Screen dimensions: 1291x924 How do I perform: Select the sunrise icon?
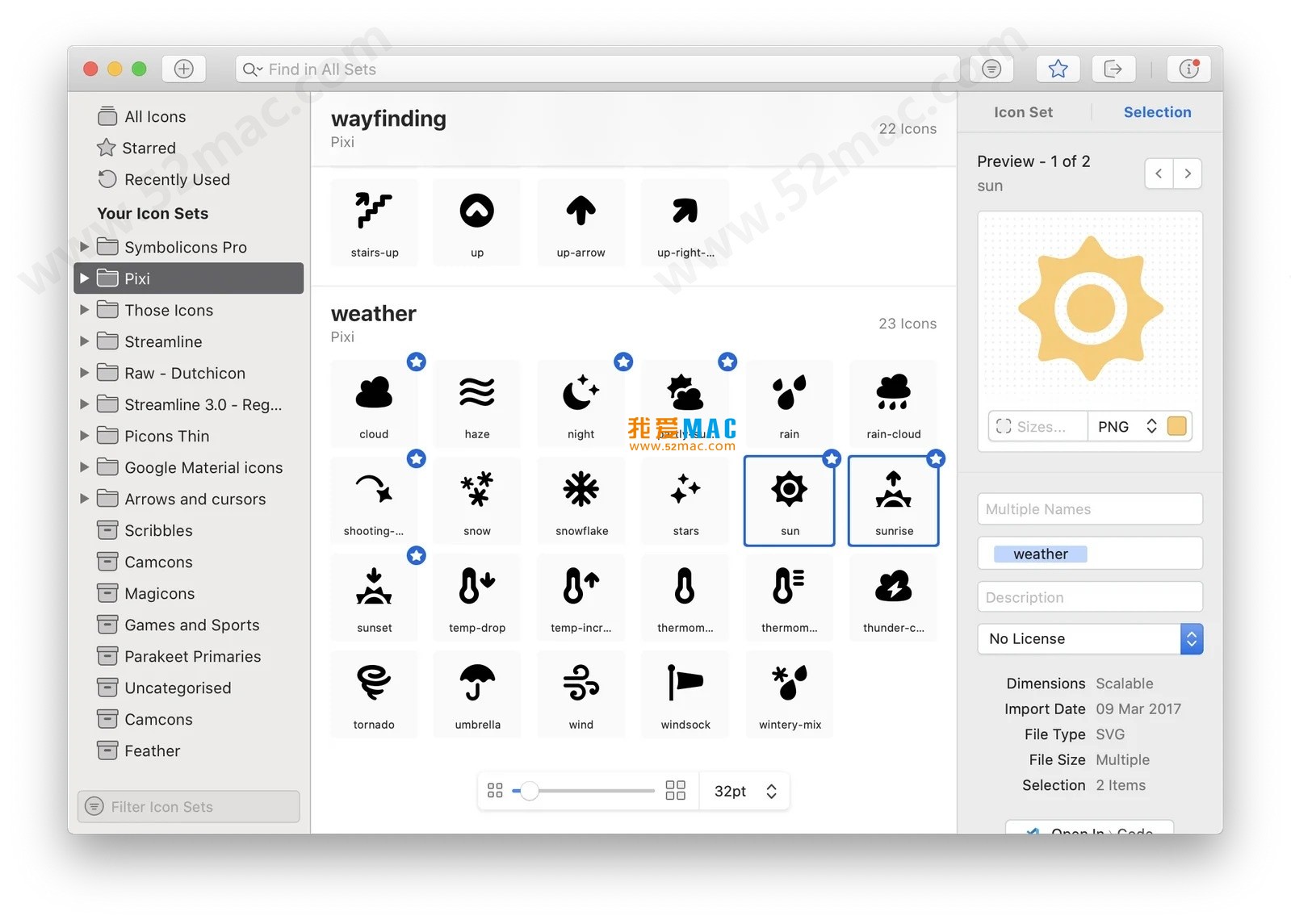pyautogui.click(x=894, y=500)
